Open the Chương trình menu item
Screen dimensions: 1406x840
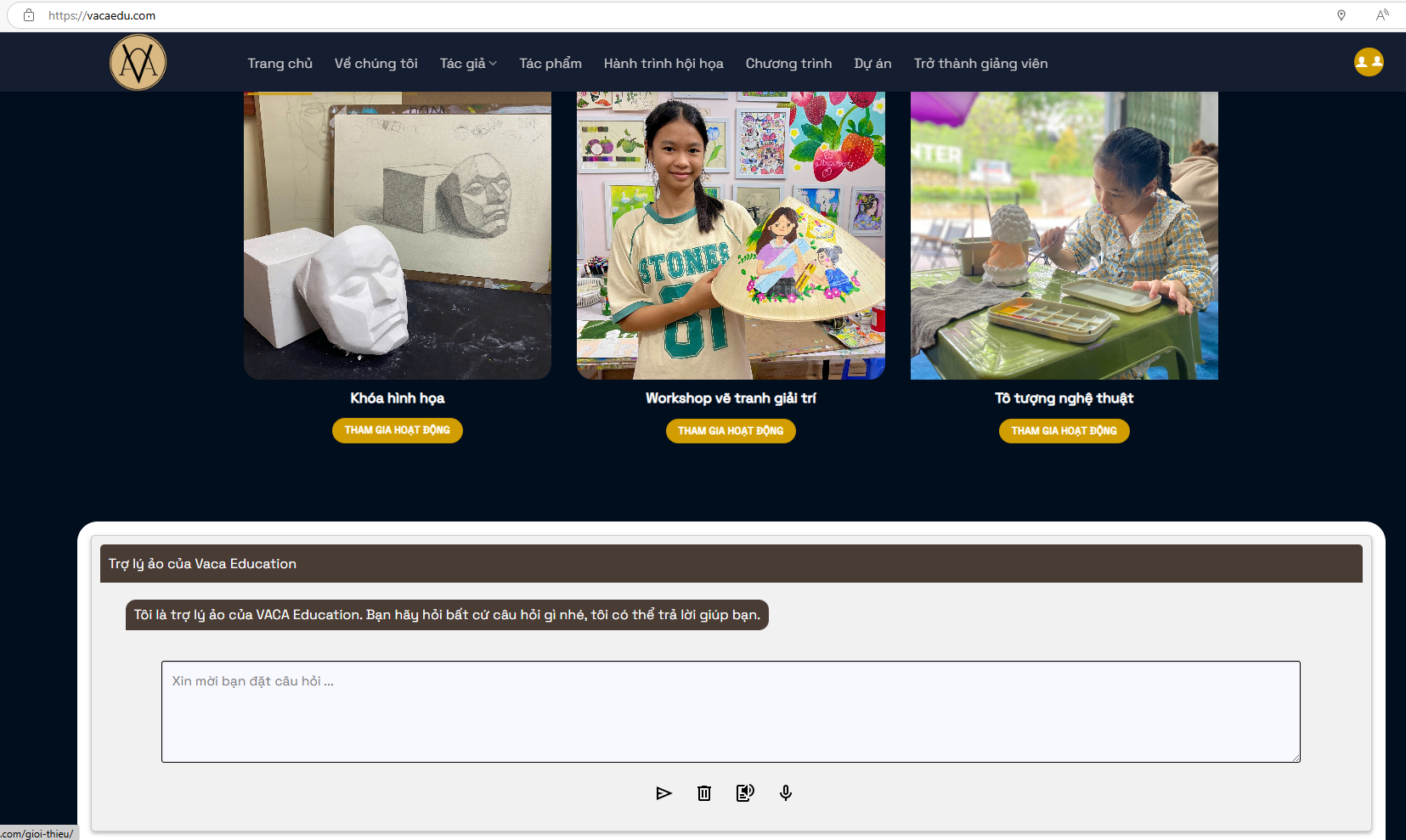point(789,64)
